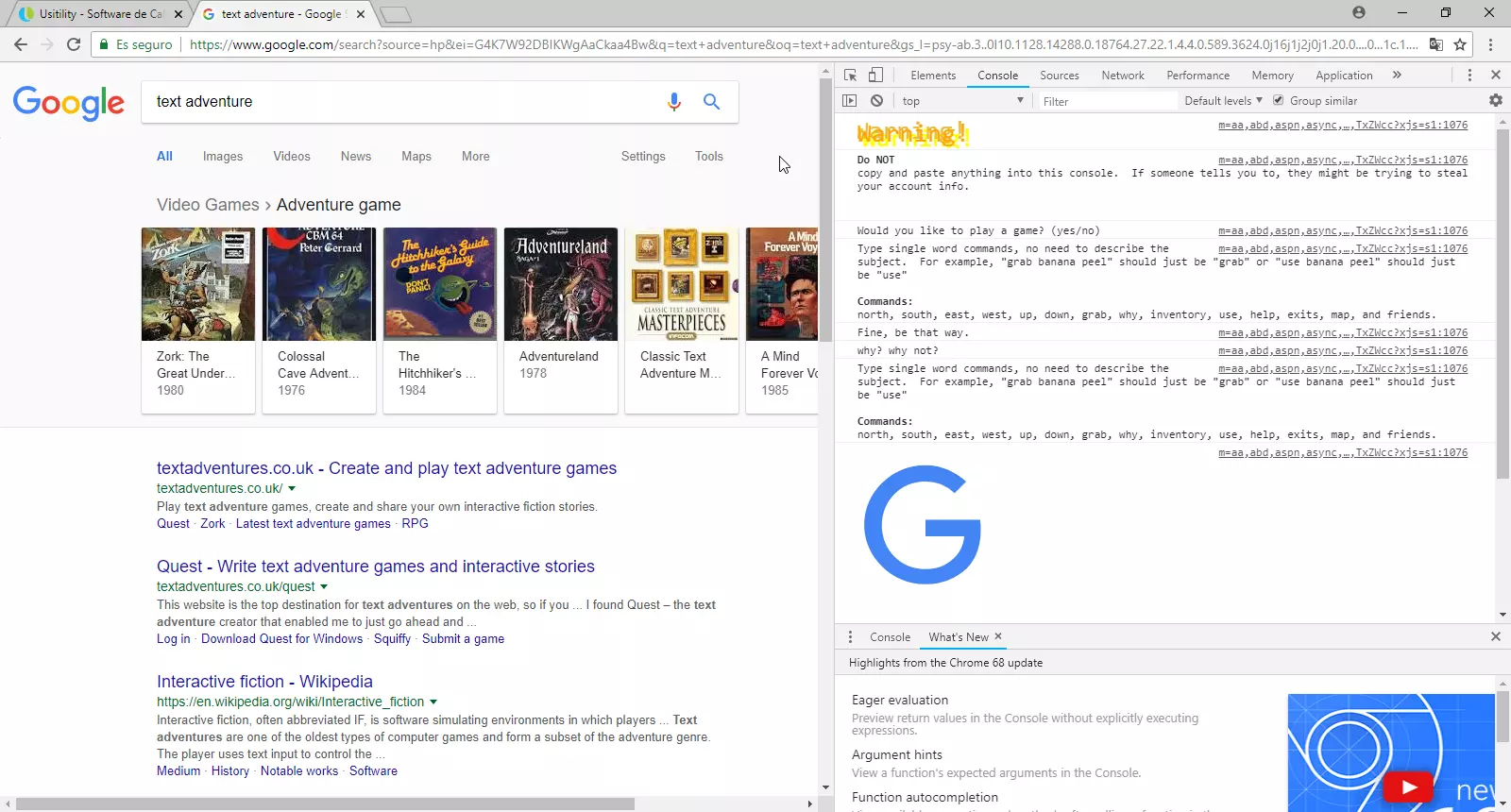
Task: Open the Images search results tab
Action: click(x=223, y=157)
